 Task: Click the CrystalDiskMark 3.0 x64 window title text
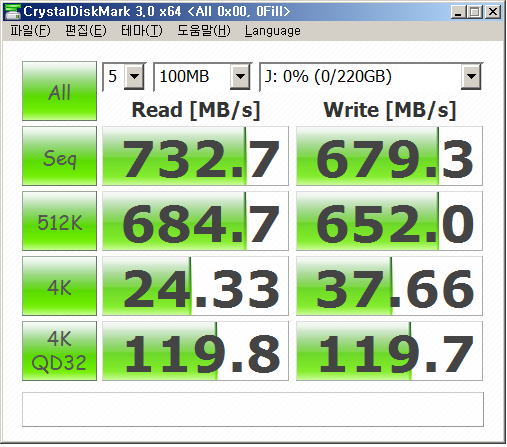click(157, 12)
